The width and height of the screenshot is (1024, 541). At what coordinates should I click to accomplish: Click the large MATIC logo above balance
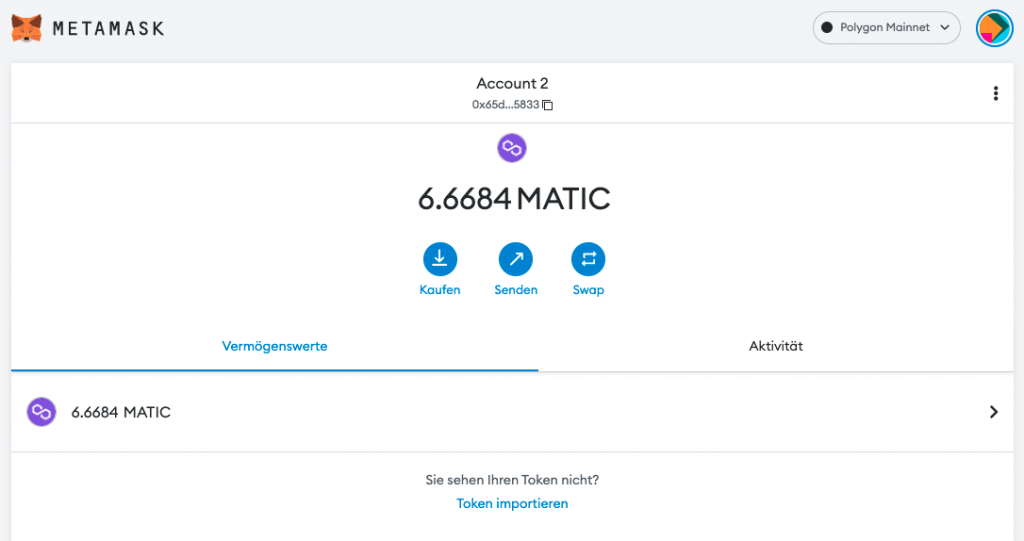512,149
